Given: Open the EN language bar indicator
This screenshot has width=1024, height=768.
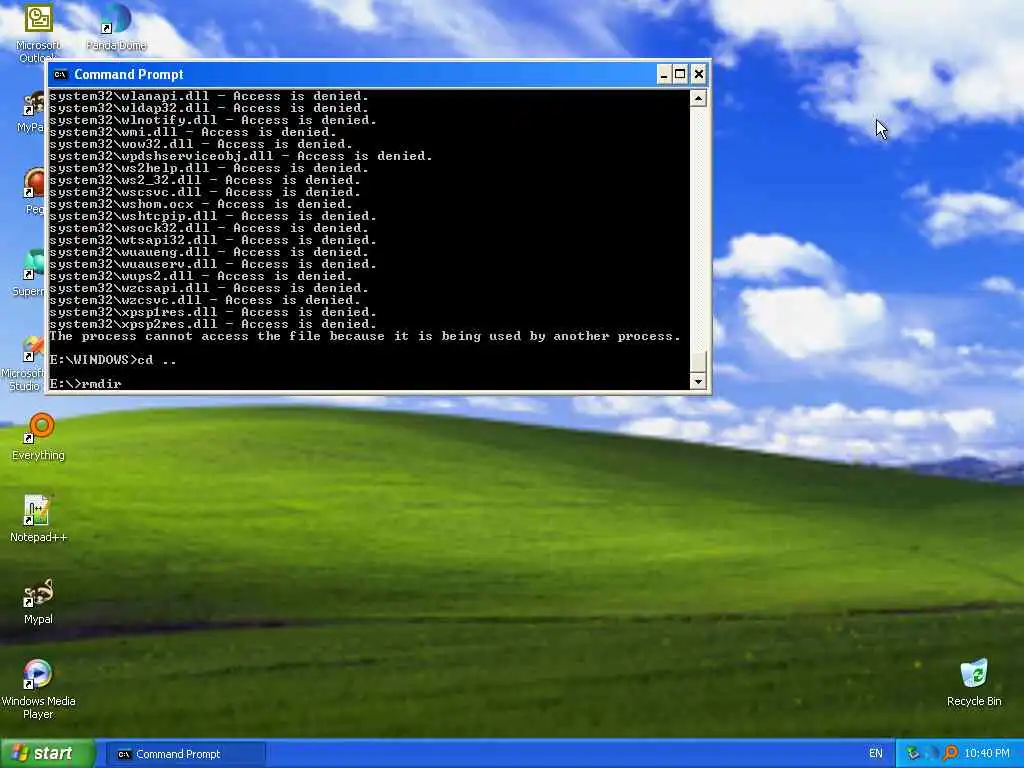Looking at the screenshot, I should click(x=876, y=754).
